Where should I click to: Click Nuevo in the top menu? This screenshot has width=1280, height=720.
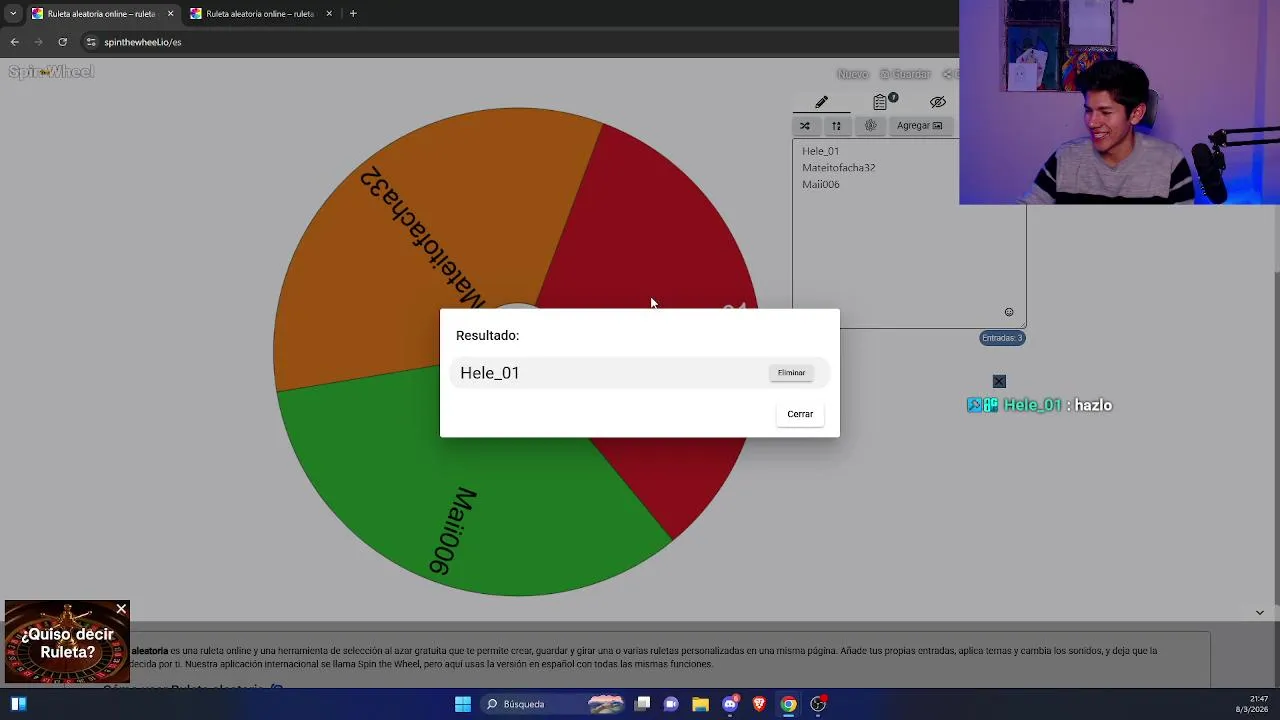pyautogui.click(x=852, y=74)
